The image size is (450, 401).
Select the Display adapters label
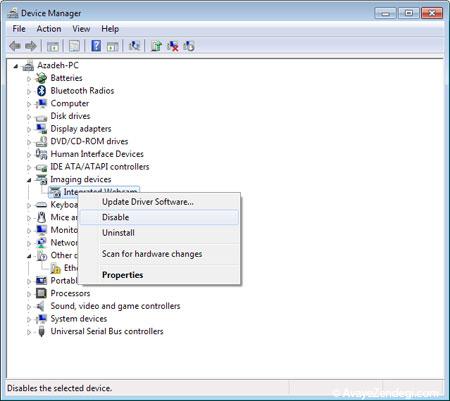tap(81, 129)
